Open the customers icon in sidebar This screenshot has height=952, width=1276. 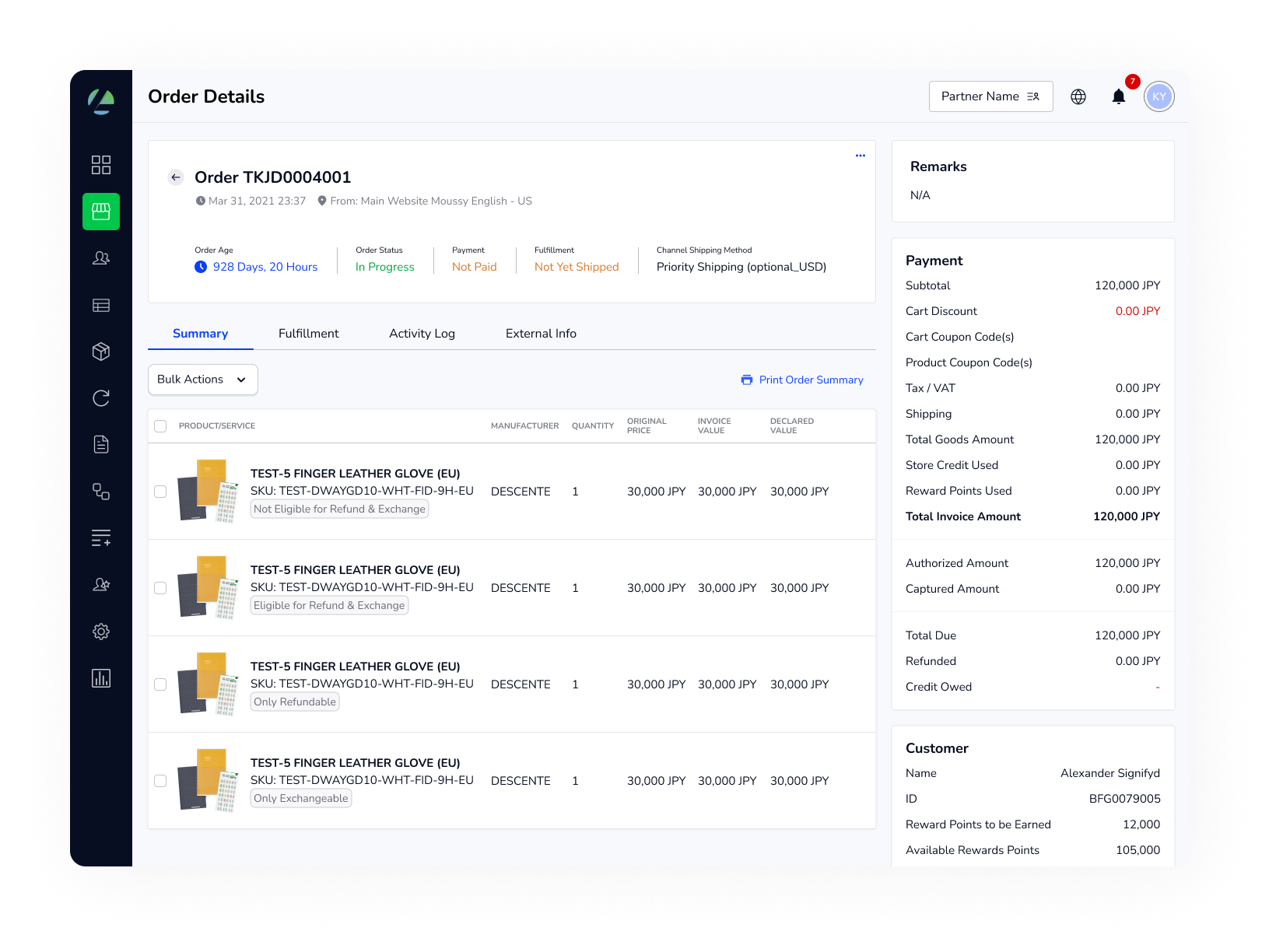101,258
